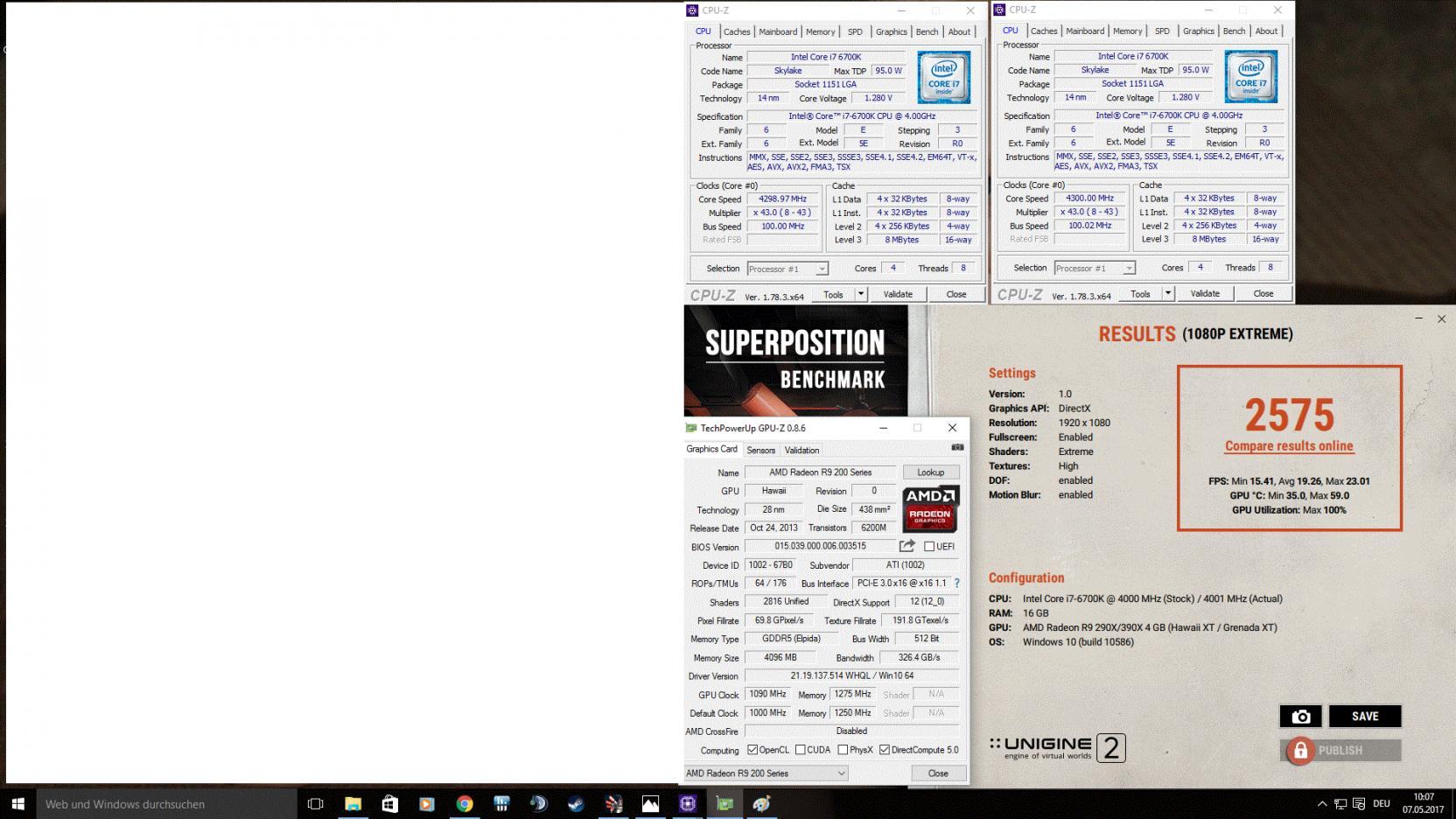
Task: Toggle the CUDA checkbox
Action: [x=800, y=750]
